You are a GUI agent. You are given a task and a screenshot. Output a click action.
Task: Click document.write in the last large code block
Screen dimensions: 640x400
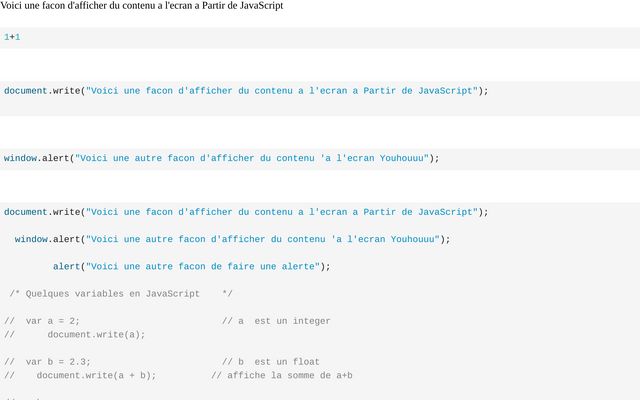pos(42,212)
